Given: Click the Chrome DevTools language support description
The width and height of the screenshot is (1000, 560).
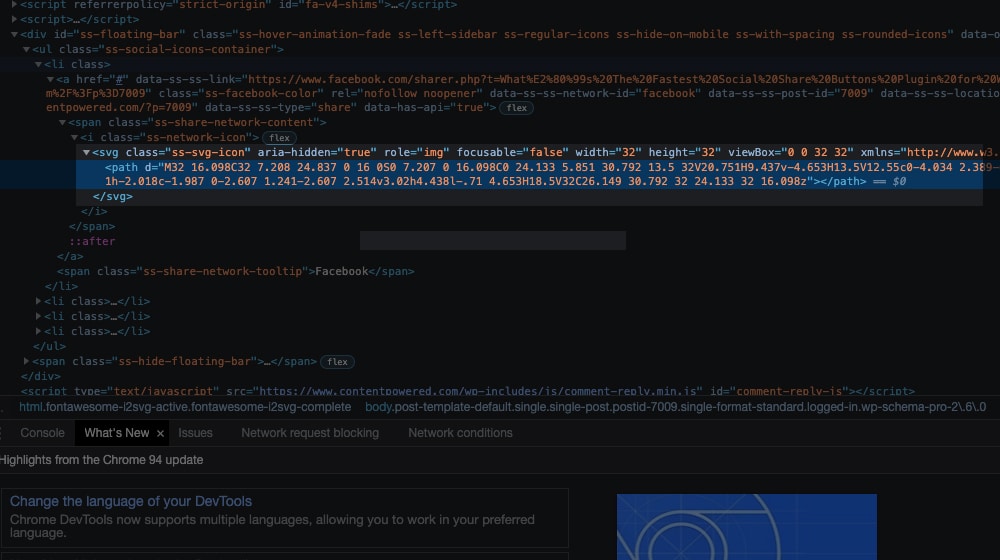Looking at the screenshot, I should pyautogui.click(x=272, y=526).
